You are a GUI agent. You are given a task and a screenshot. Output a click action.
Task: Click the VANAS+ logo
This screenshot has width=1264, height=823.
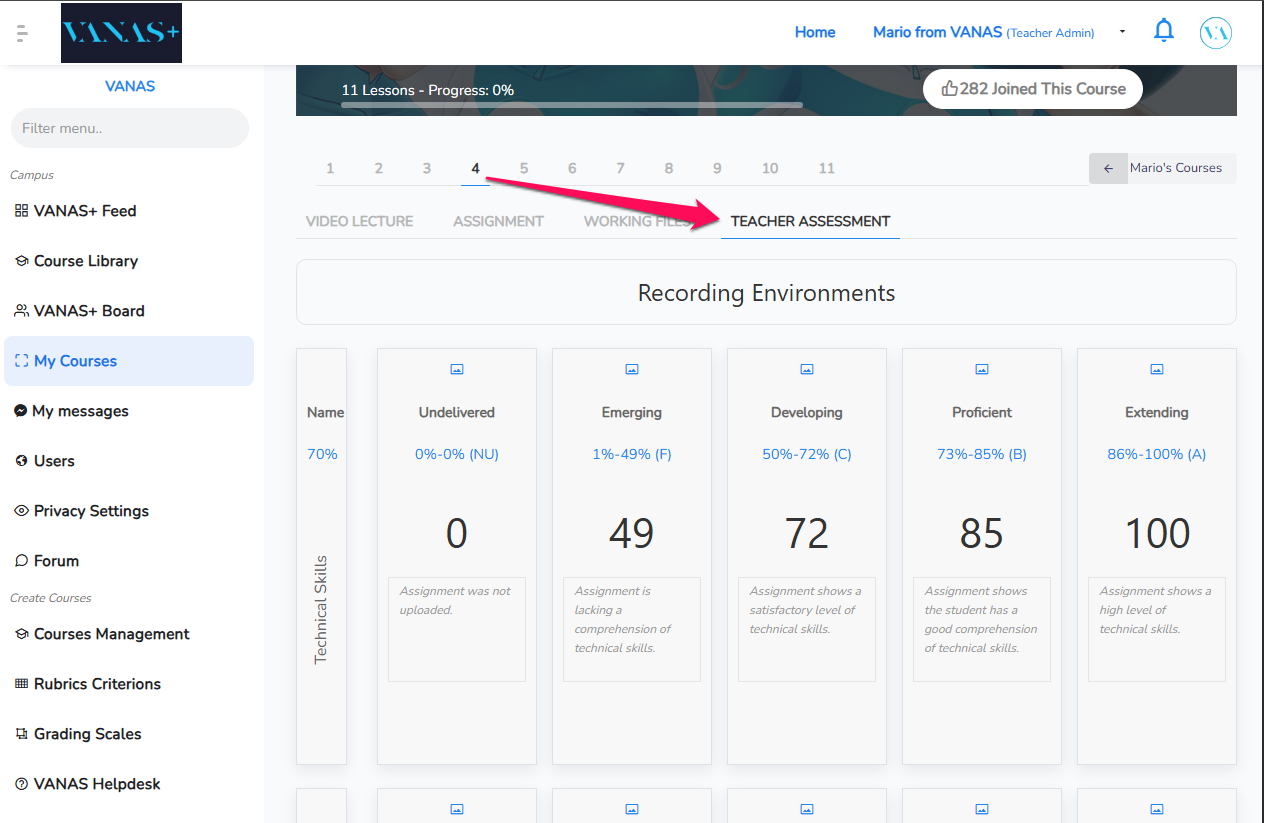coord(121,32)
